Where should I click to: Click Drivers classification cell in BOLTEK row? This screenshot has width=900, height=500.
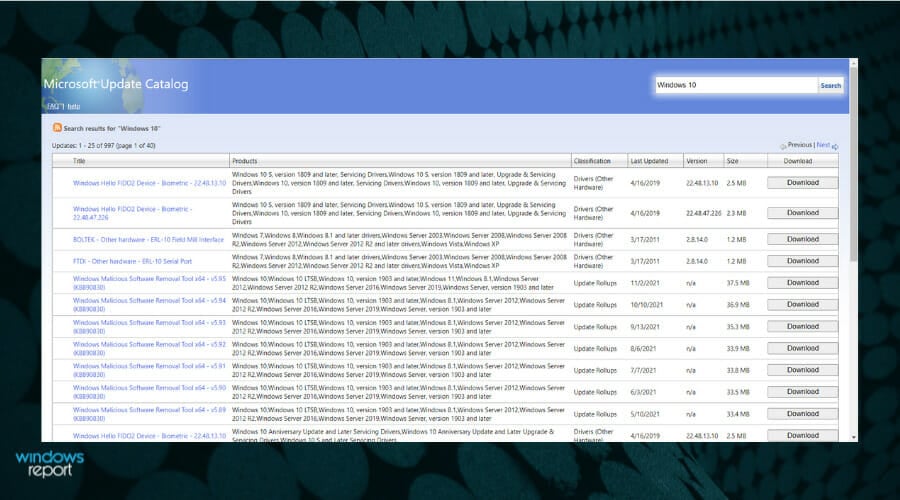(593, 239)
